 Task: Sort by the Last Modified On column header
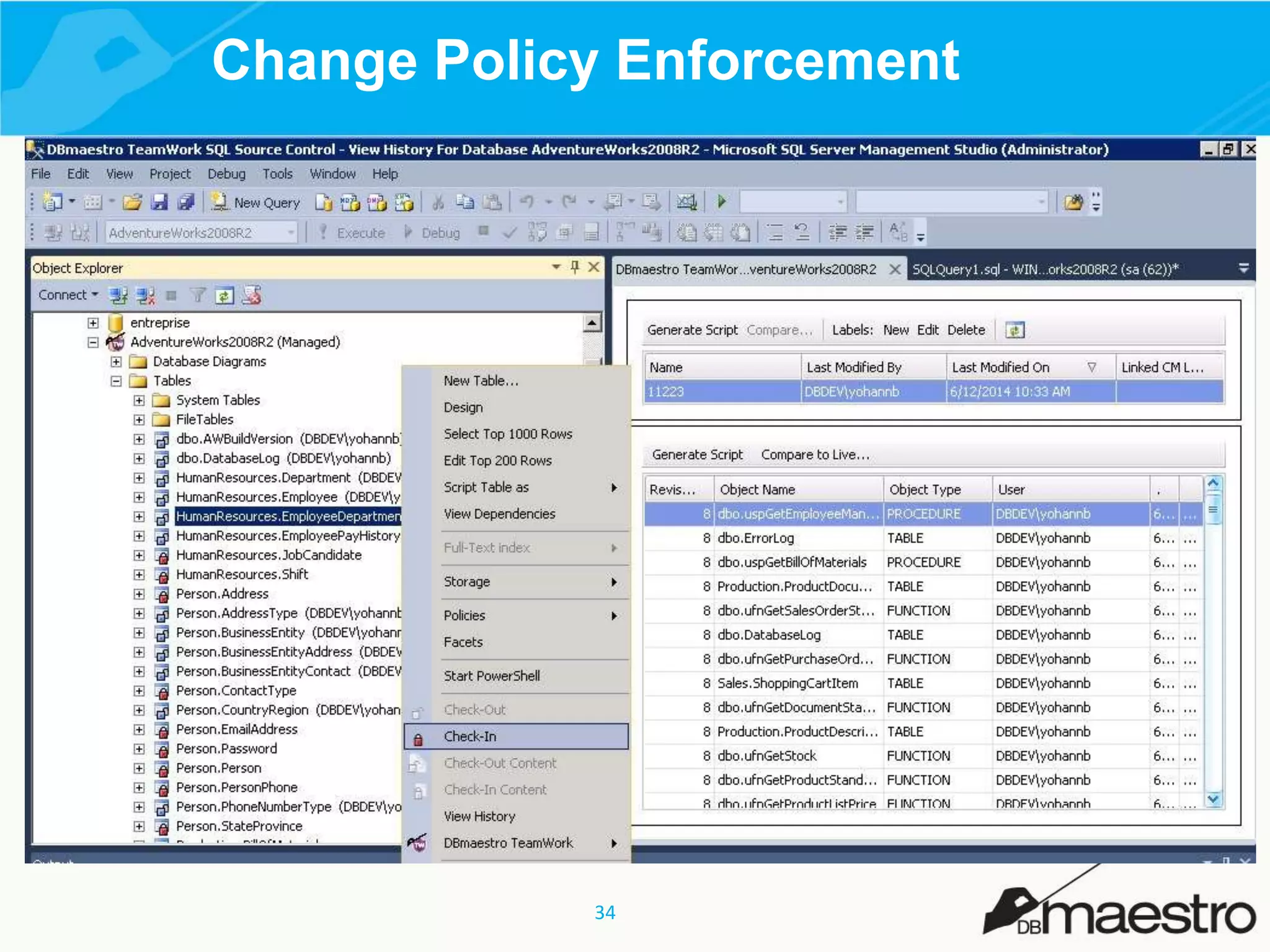(x=1031, y=368)
